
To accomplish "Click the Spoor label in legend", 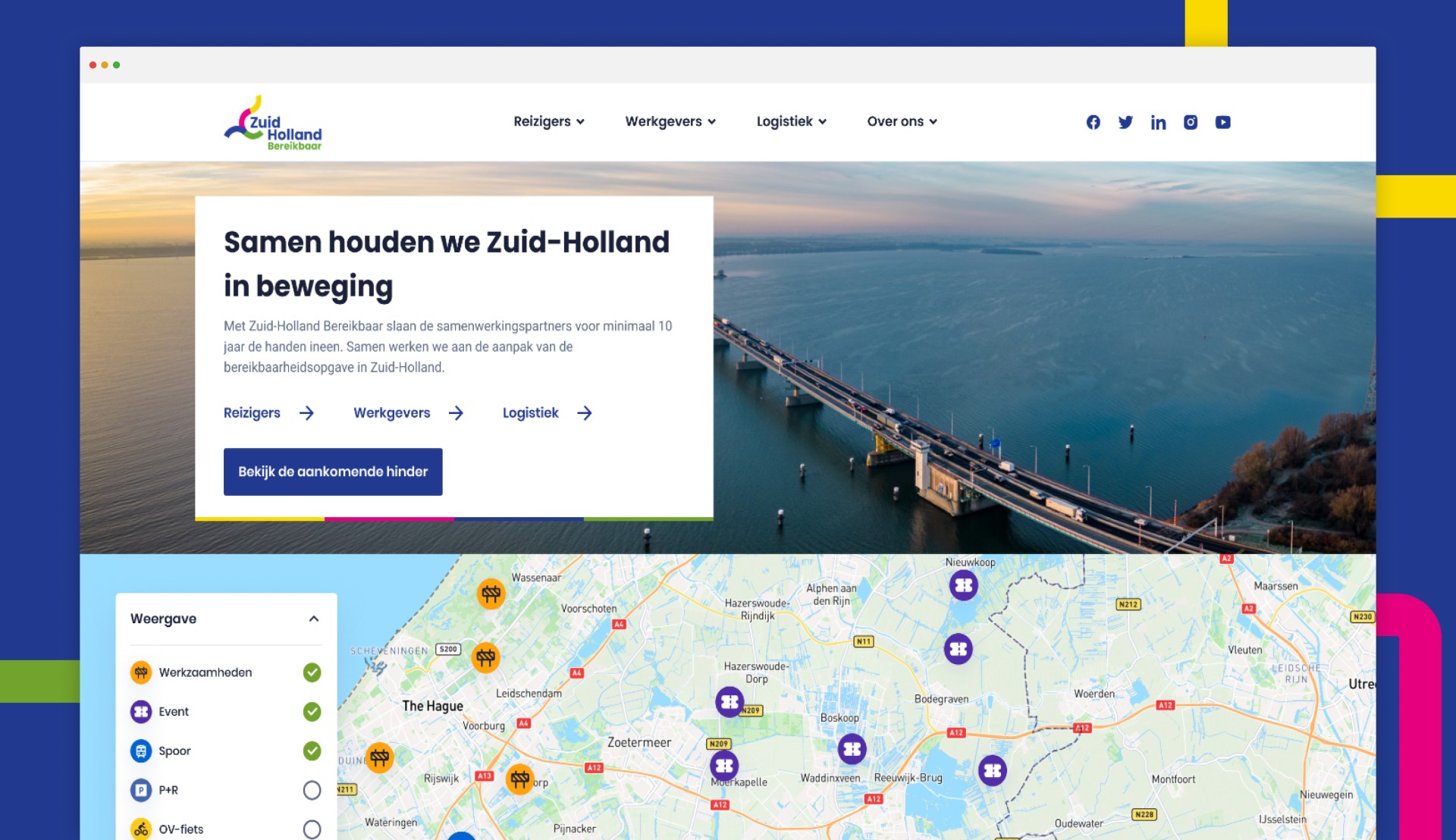I will point(174,751).
